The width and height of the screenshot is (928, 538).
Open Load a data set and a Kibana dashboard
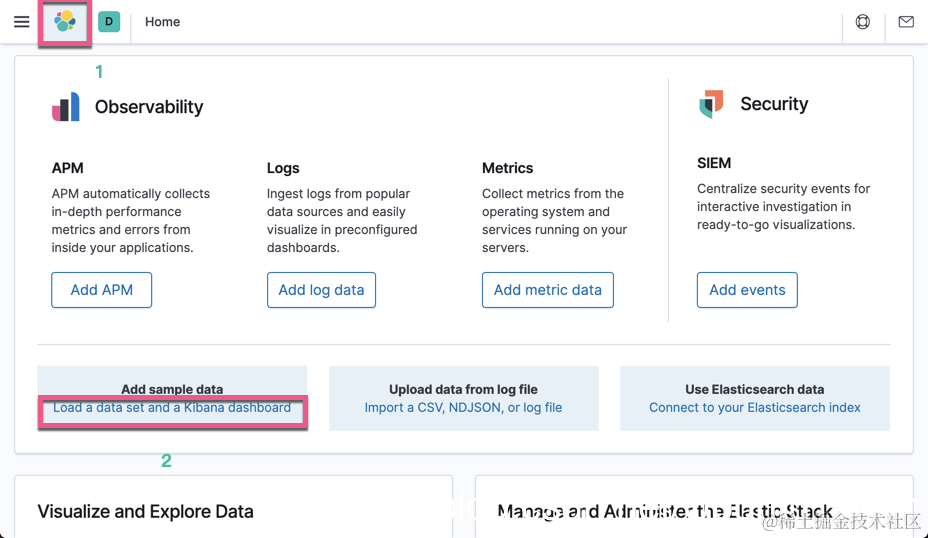[x=172, y=408]
